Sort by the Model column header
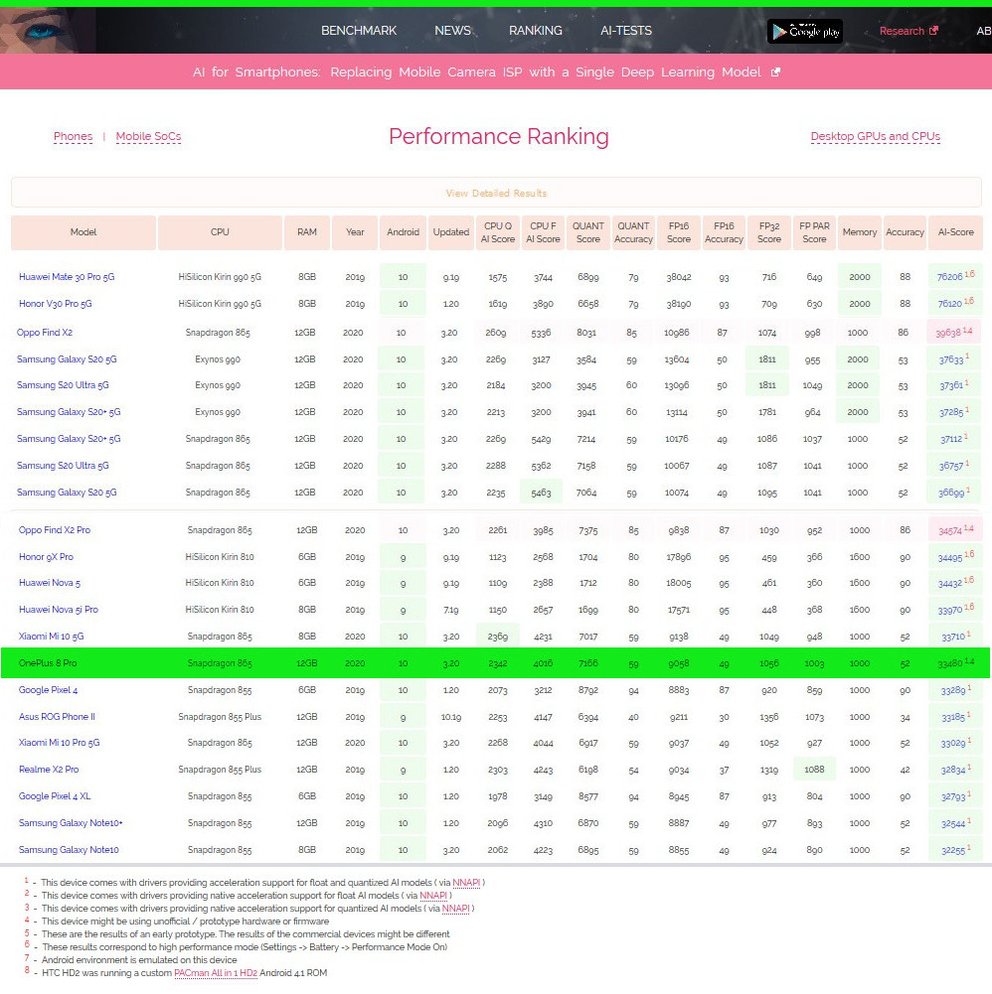This screenshot has height=994, width=992. pos(84,233)
